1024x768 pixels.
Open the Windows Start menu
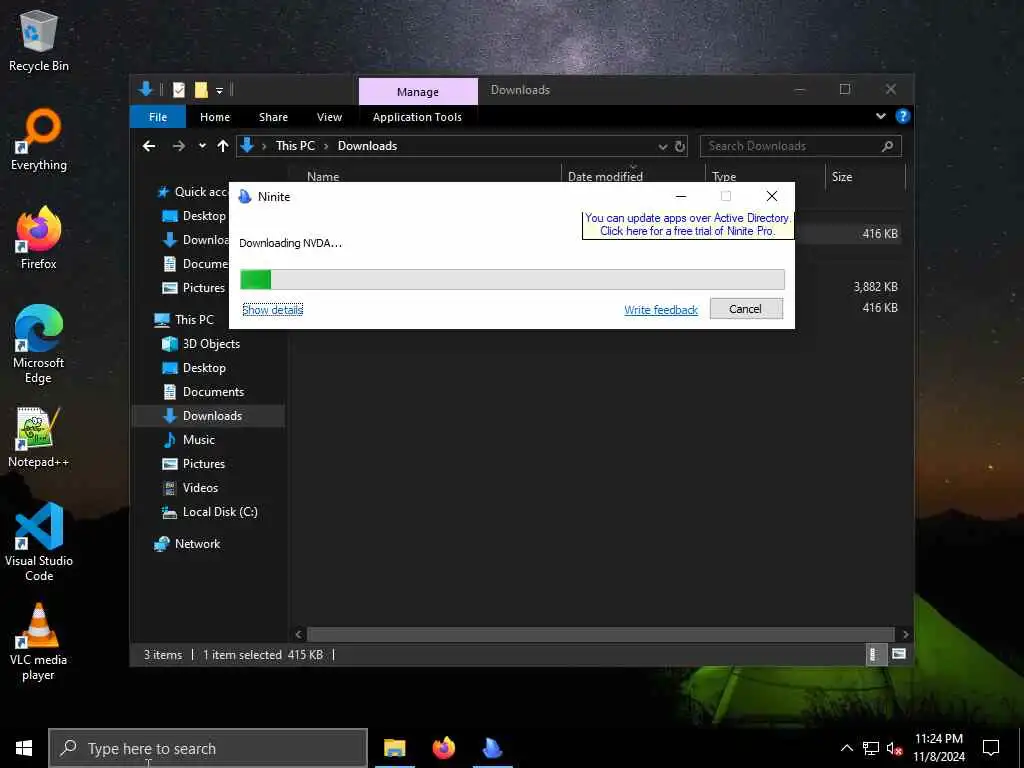point(24,748)
